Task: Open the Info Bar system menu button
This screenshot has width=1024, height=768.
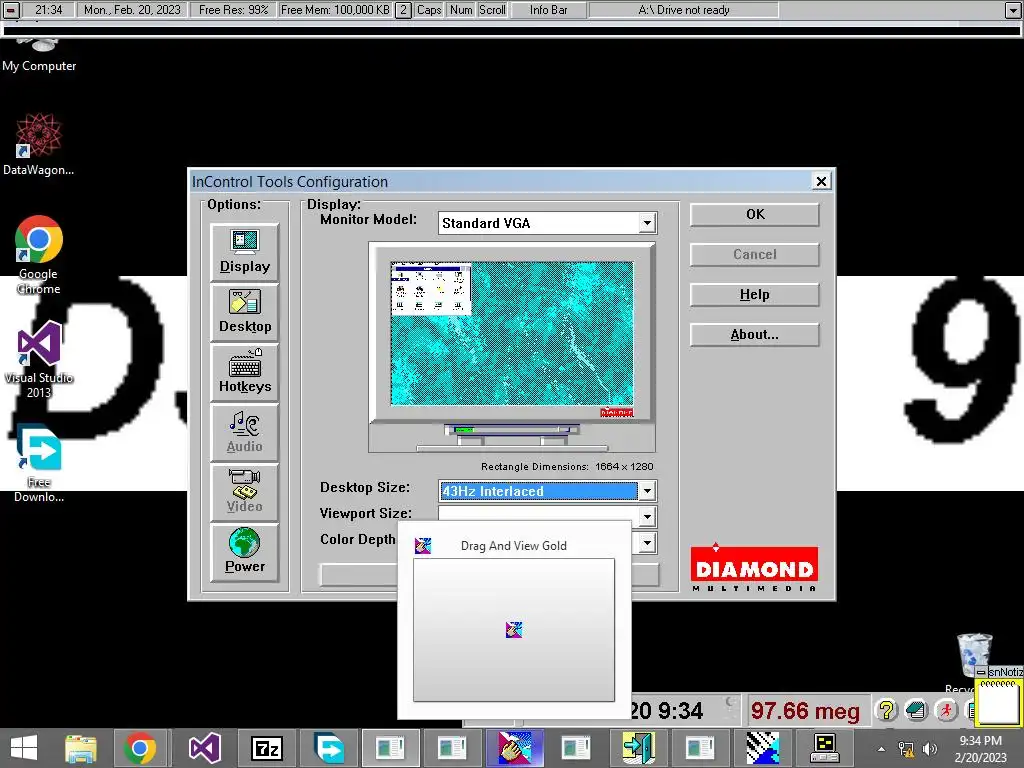Action: tap(11, 10)
